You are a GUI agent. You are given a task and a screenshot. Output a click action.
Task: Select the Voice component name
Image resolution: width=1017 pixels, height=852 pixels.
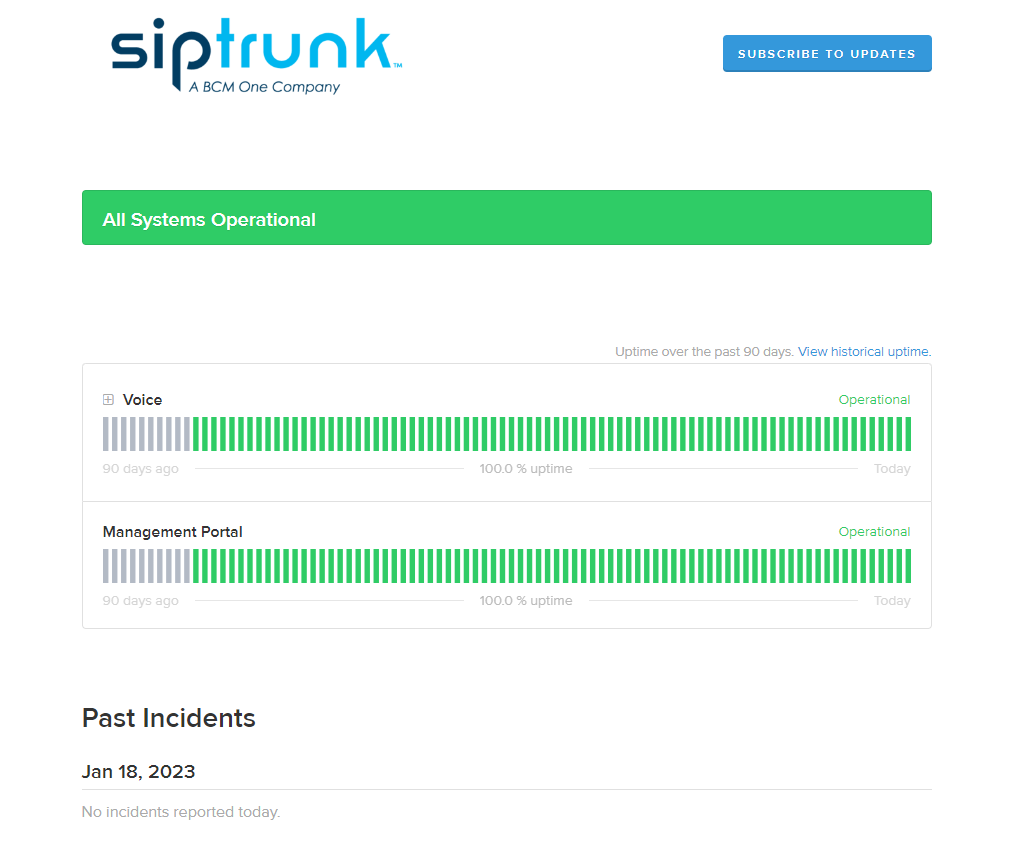pos(142,399)
